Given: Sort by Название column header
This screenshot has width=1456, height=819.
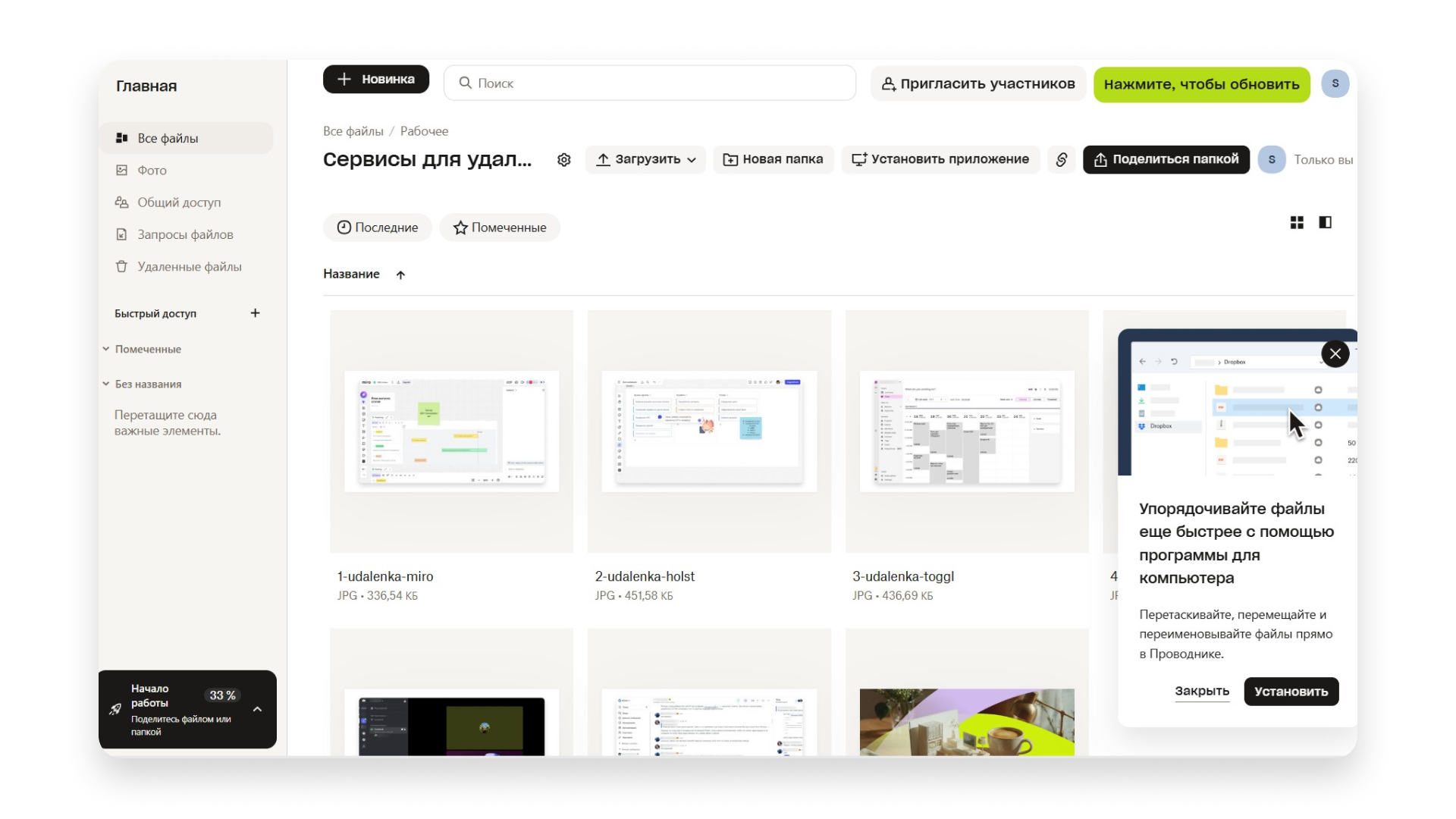Looking at the screenshot, I should coord(351,274).
